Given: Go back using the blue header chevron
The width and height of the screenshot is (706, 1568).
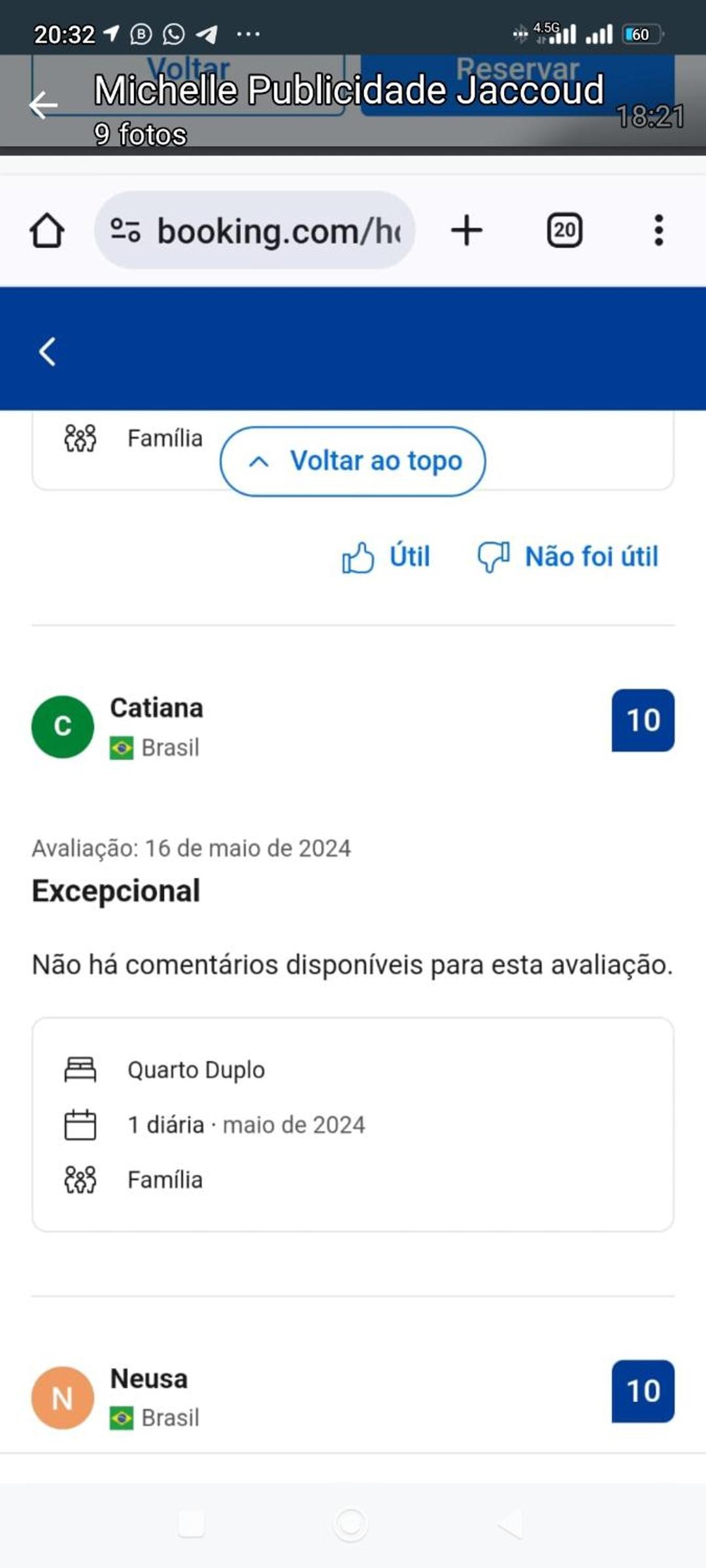Looking at the screenshot, I should (x=47, y=351).
